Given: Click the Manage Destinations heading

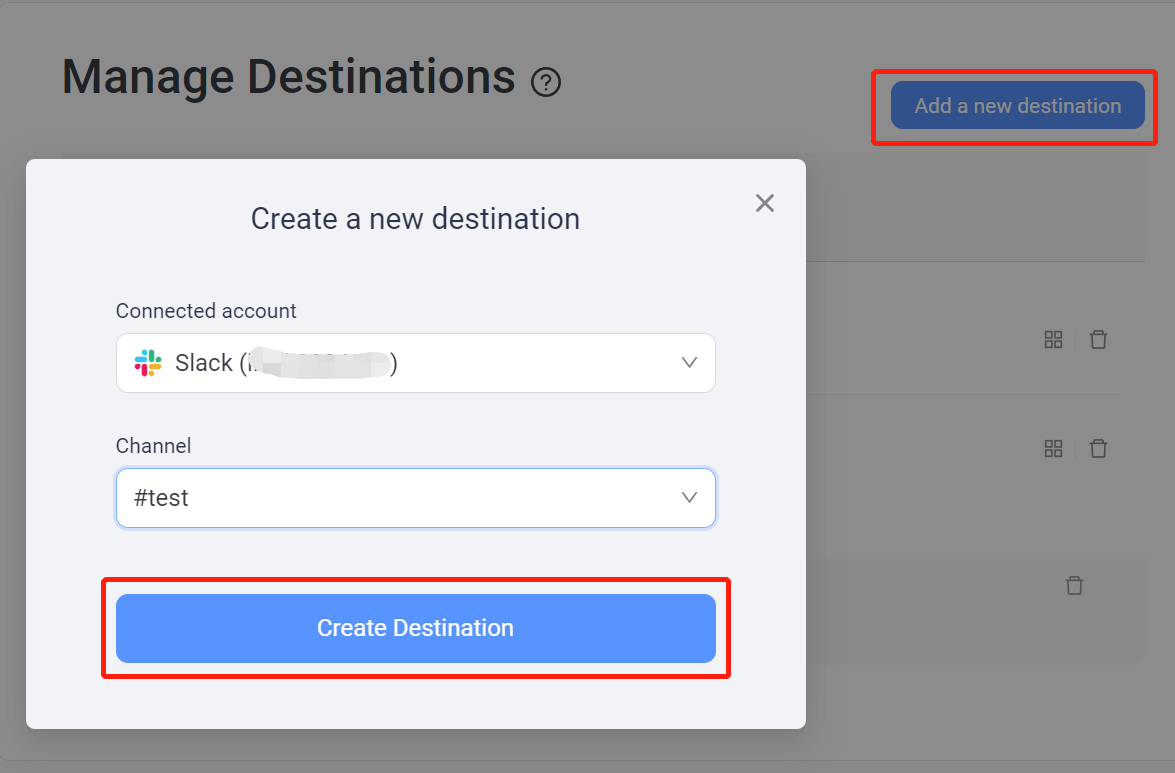Looking at the screenshot, I should click(289, 77).
